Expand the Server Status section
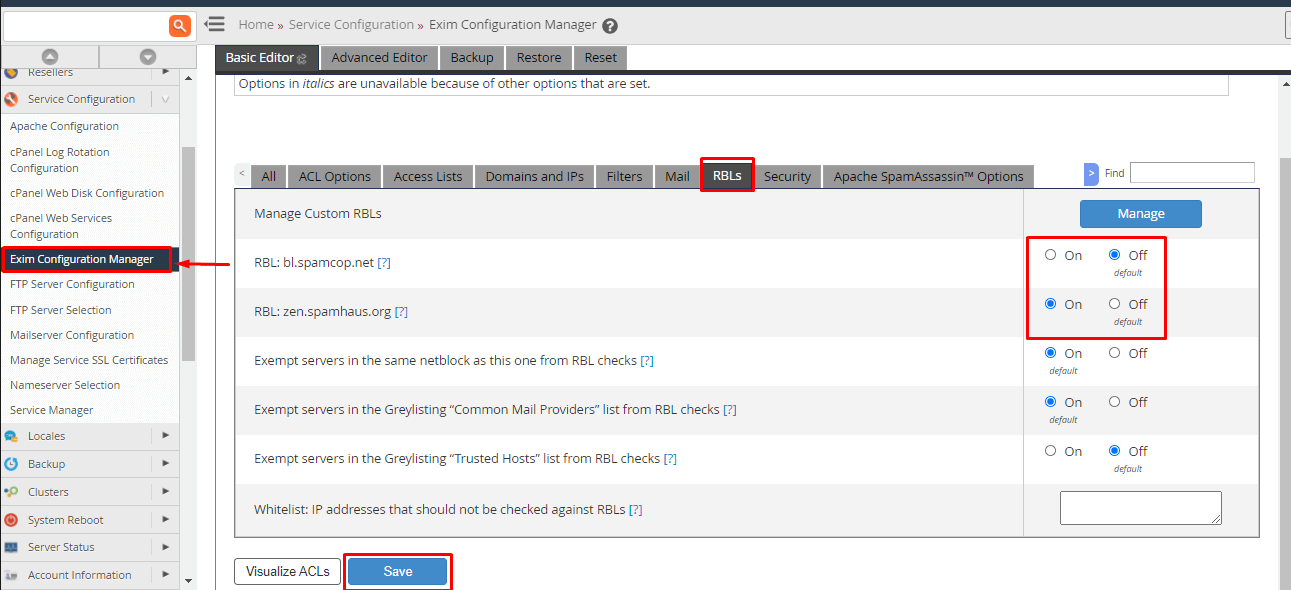 point(165,547)
